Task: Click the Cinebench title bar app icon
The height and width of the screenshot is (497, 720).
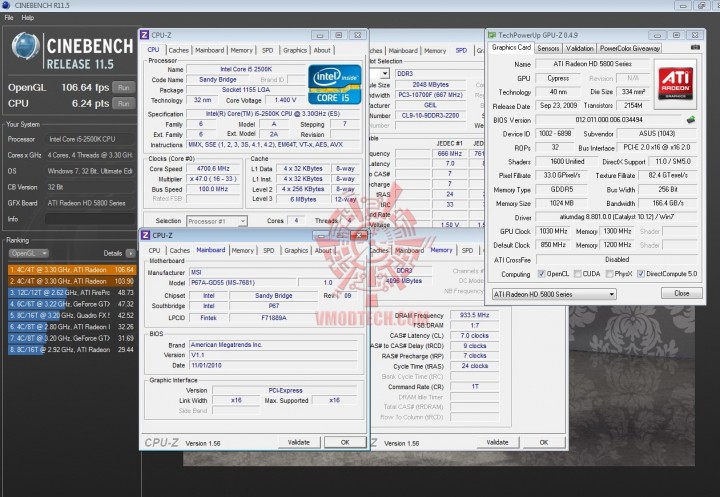Action: [6, 6]
